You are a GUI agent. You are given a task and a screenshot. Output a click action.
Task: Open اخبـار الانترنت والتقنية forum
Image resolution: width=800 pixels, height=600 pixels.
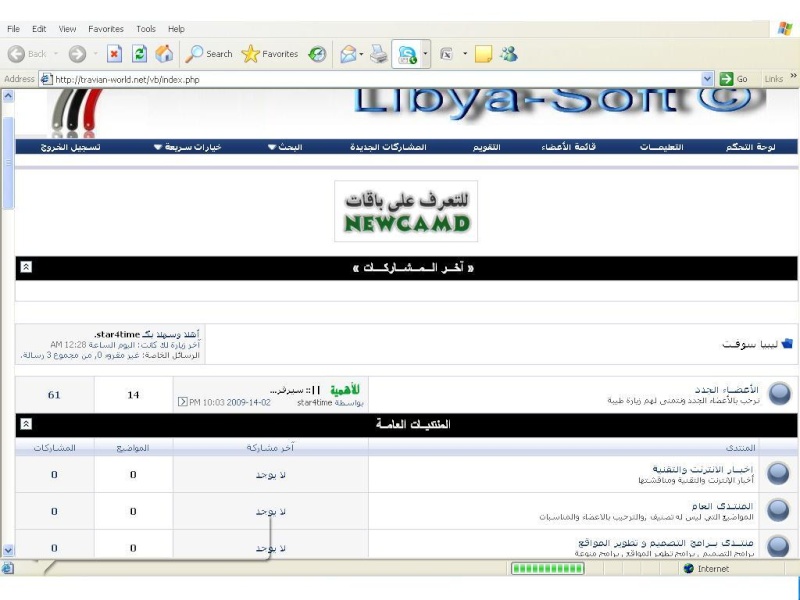tap(703, 469)
